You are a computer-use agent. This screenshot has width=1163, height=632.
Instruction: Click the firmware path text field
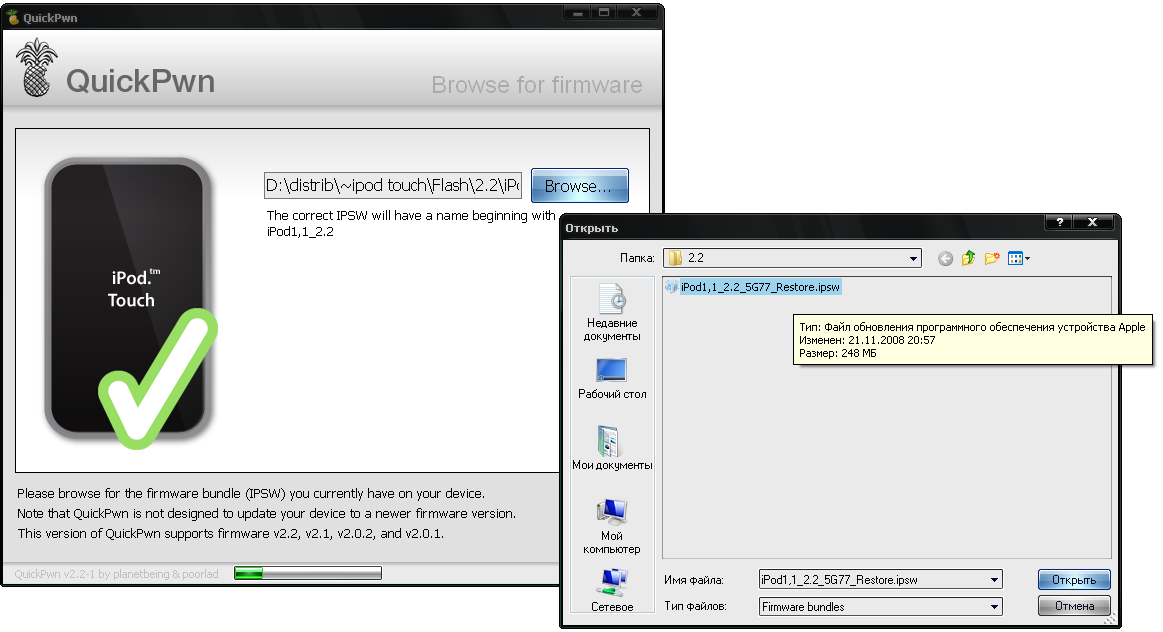pyautogui.click(x=393, y=186)
